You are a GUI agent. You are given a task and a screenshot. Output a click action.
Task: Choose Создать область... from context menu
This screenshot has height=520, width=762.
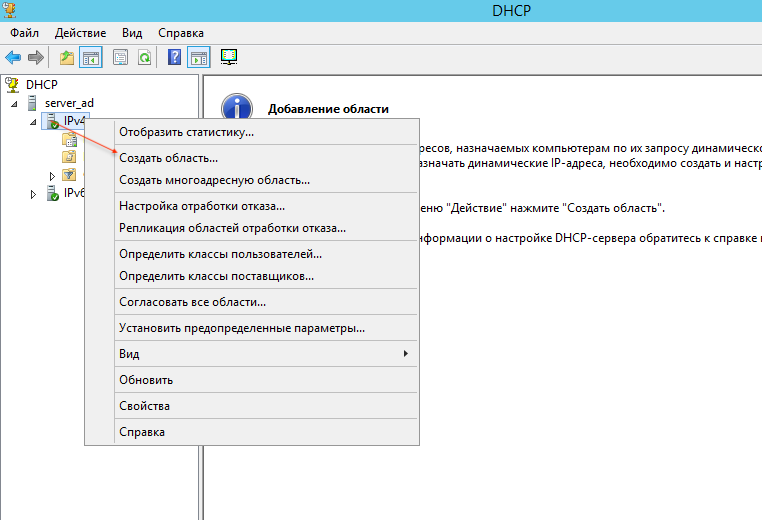click(x=168, y=158)
